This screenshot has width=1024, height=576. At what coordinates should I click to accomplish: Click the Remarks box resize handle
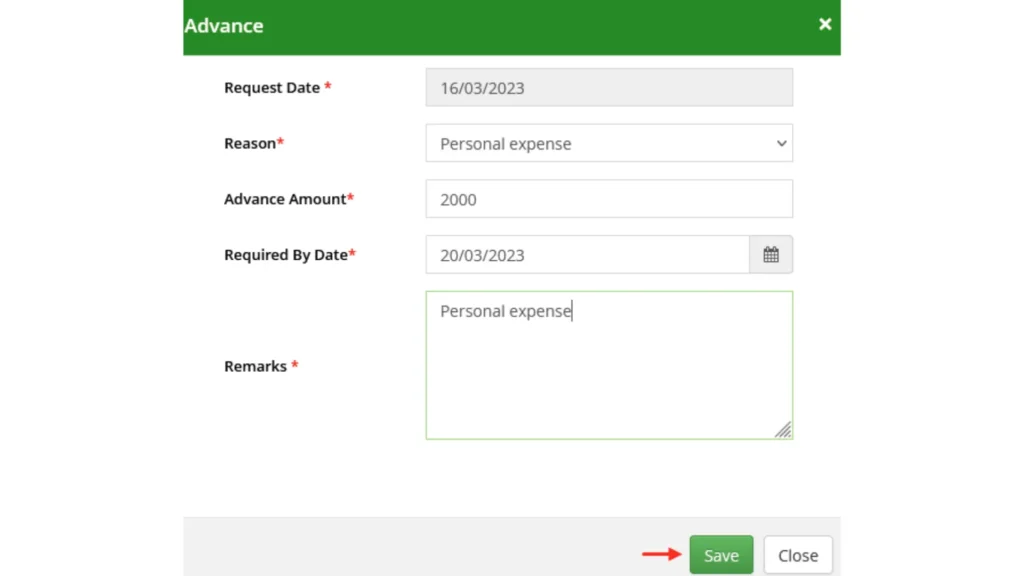783,429
